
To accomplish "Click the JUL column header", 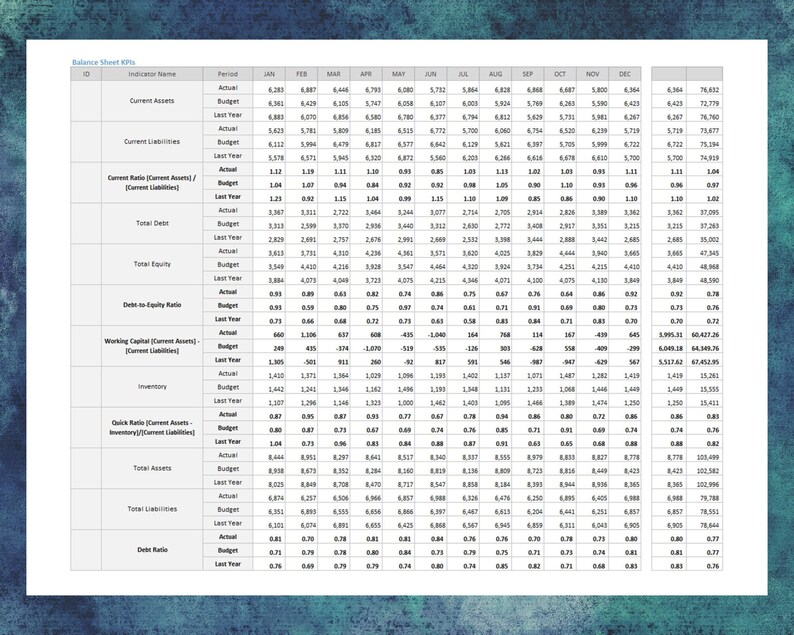I will (463, 74).
